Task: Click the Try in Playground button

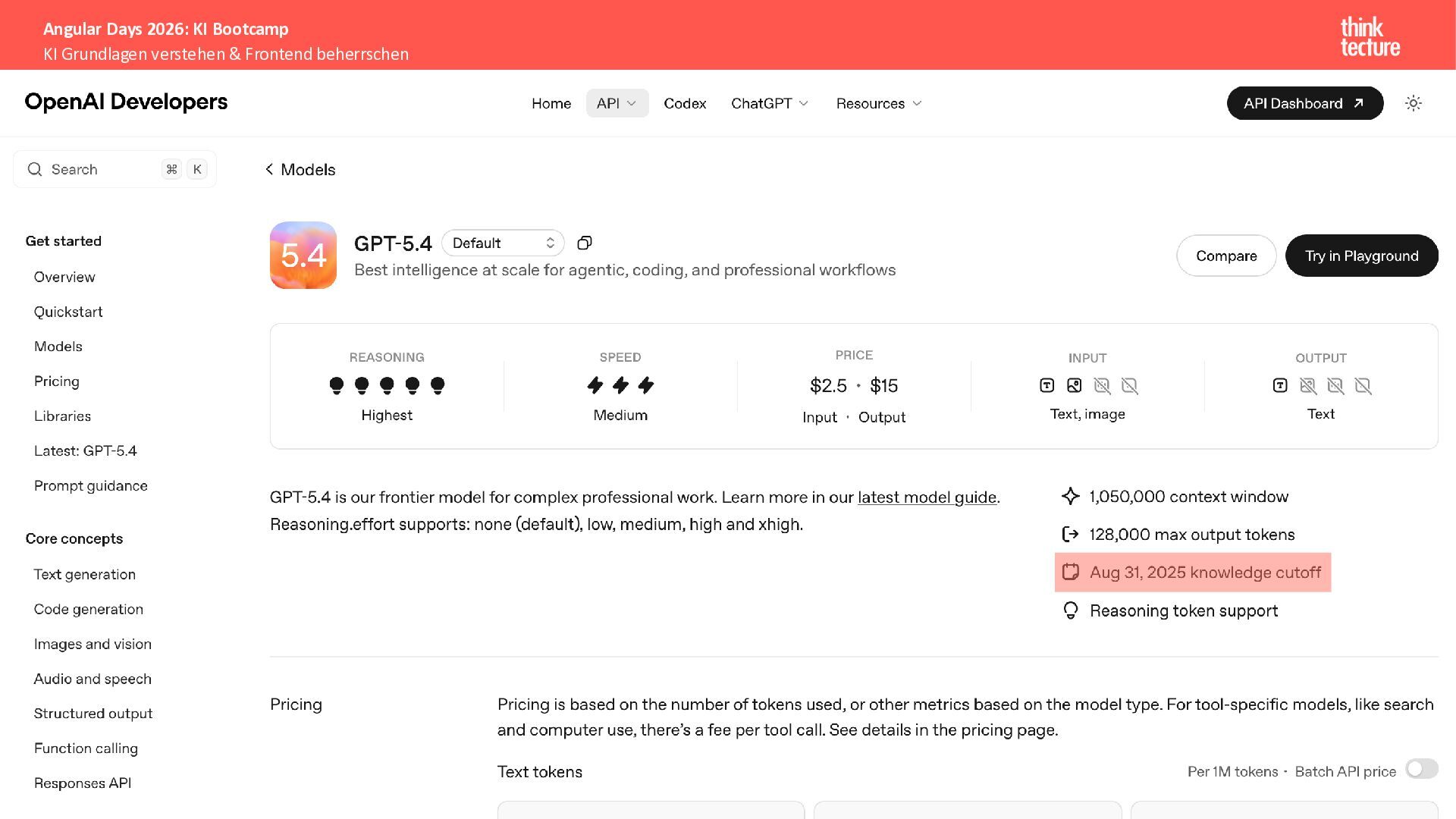Action: point(1361,256)
